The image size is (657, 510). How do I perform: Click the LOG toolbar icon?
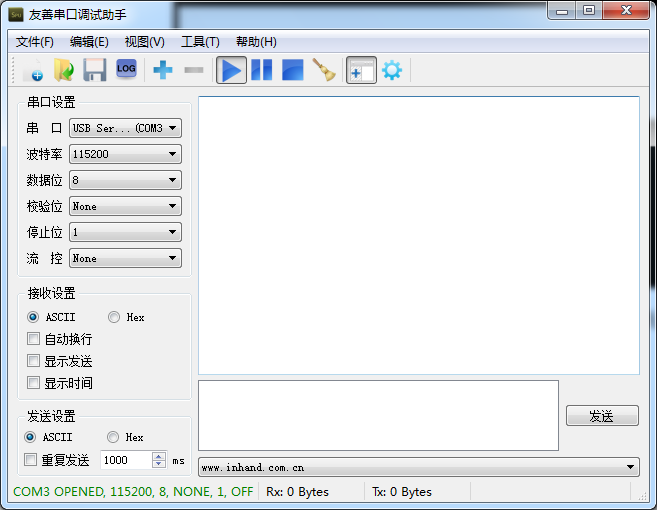pos(125,69)
